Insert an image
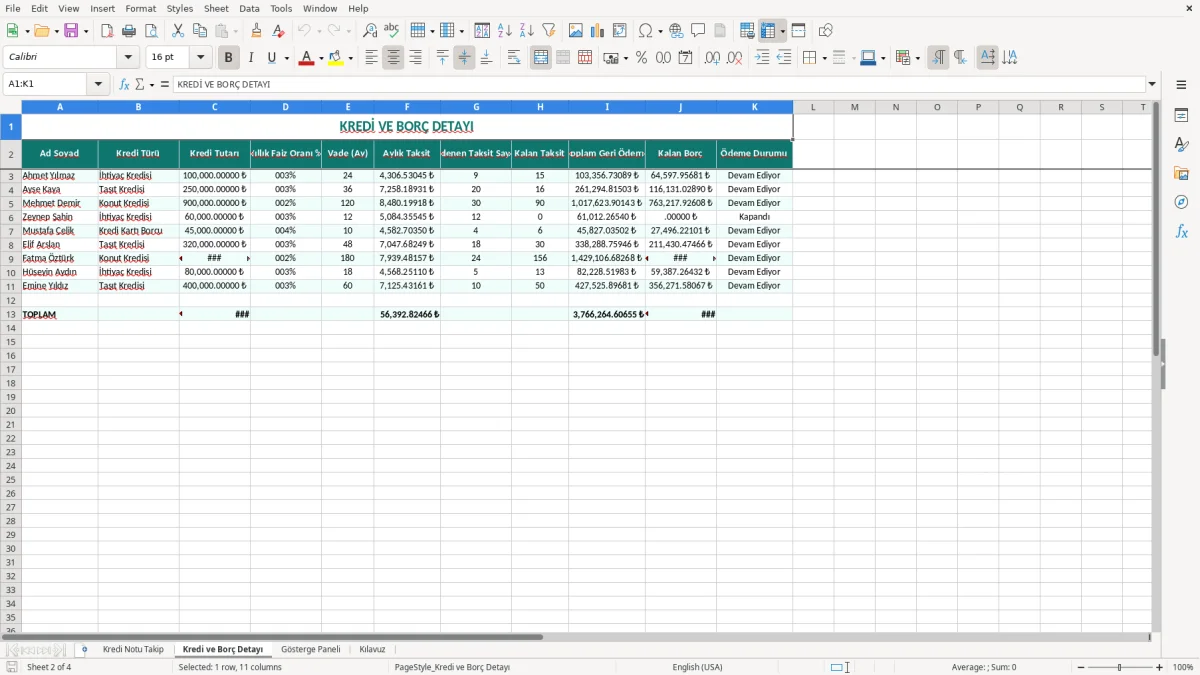Image resolution: width=1200 pixels, height=675 pixels. point(576,31)
